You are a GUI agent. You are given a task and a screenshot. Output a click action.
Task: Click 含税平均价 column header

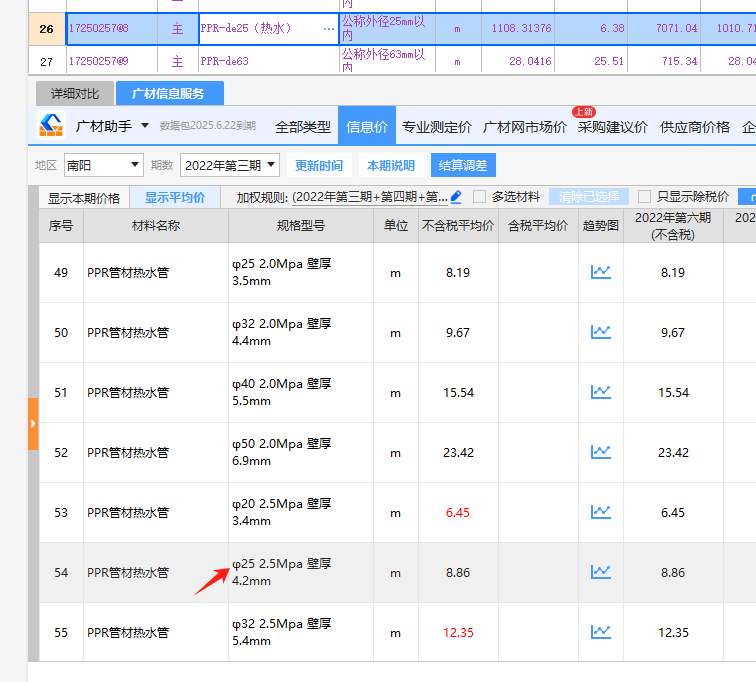[538, 226]
